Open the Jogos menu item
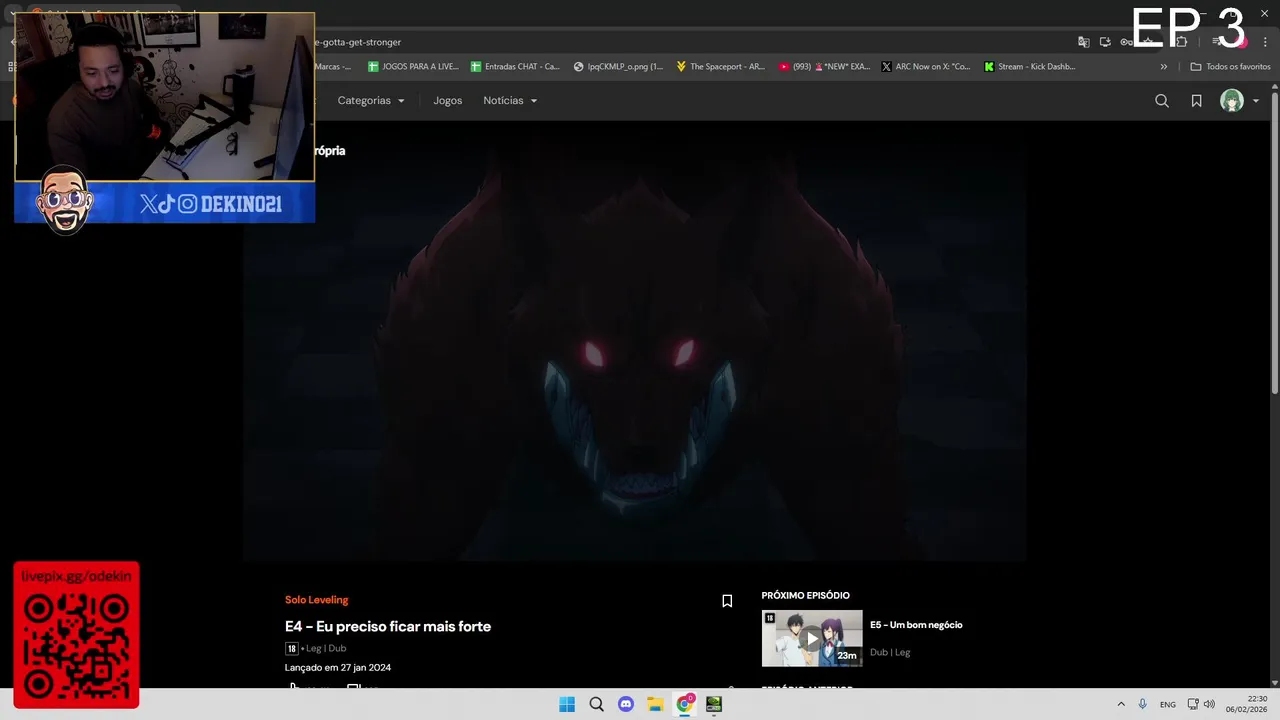The image size is (1280, 720). coord(447,101)
